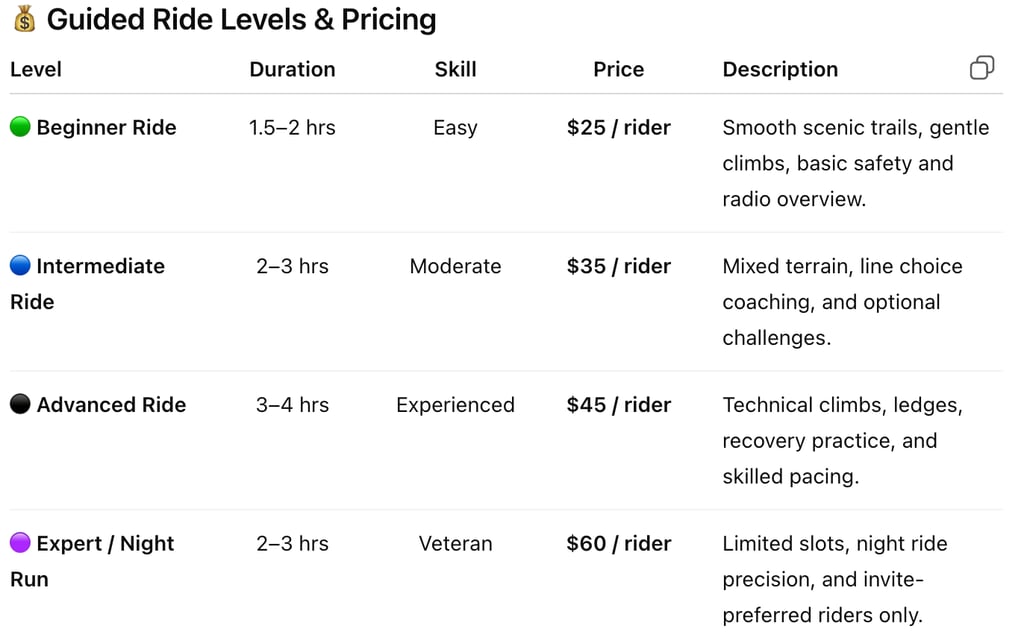Click the black Advanced Ride circle
Viewport: 1024px width, 640px height.
pos(20,405)
